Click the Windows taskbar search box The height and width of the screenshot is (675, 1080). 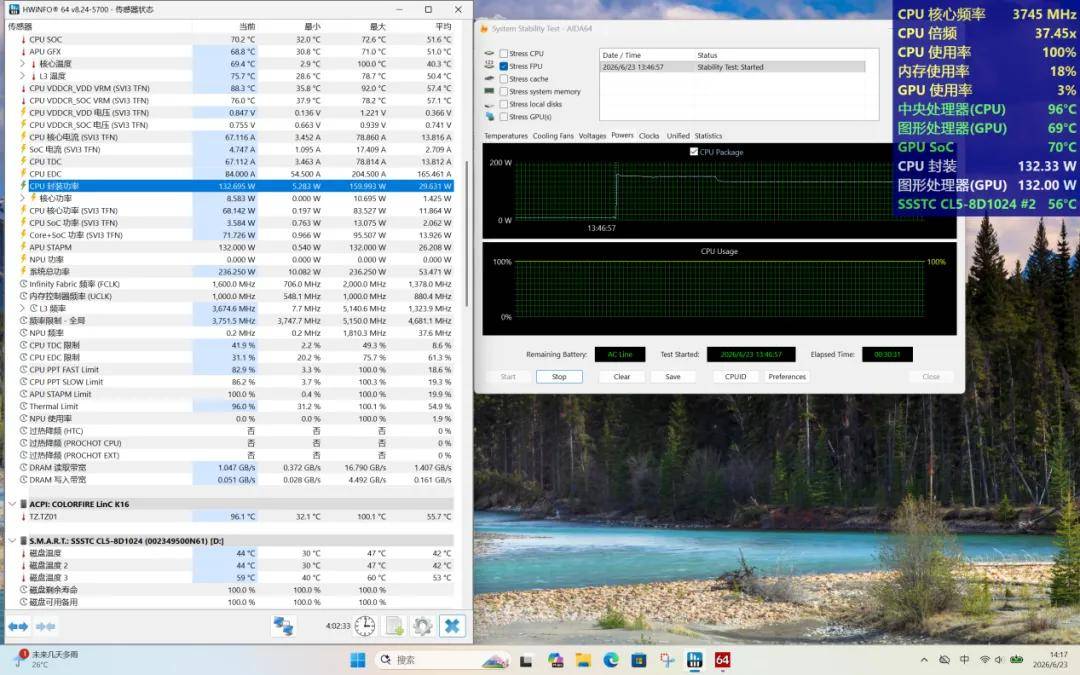442,660
